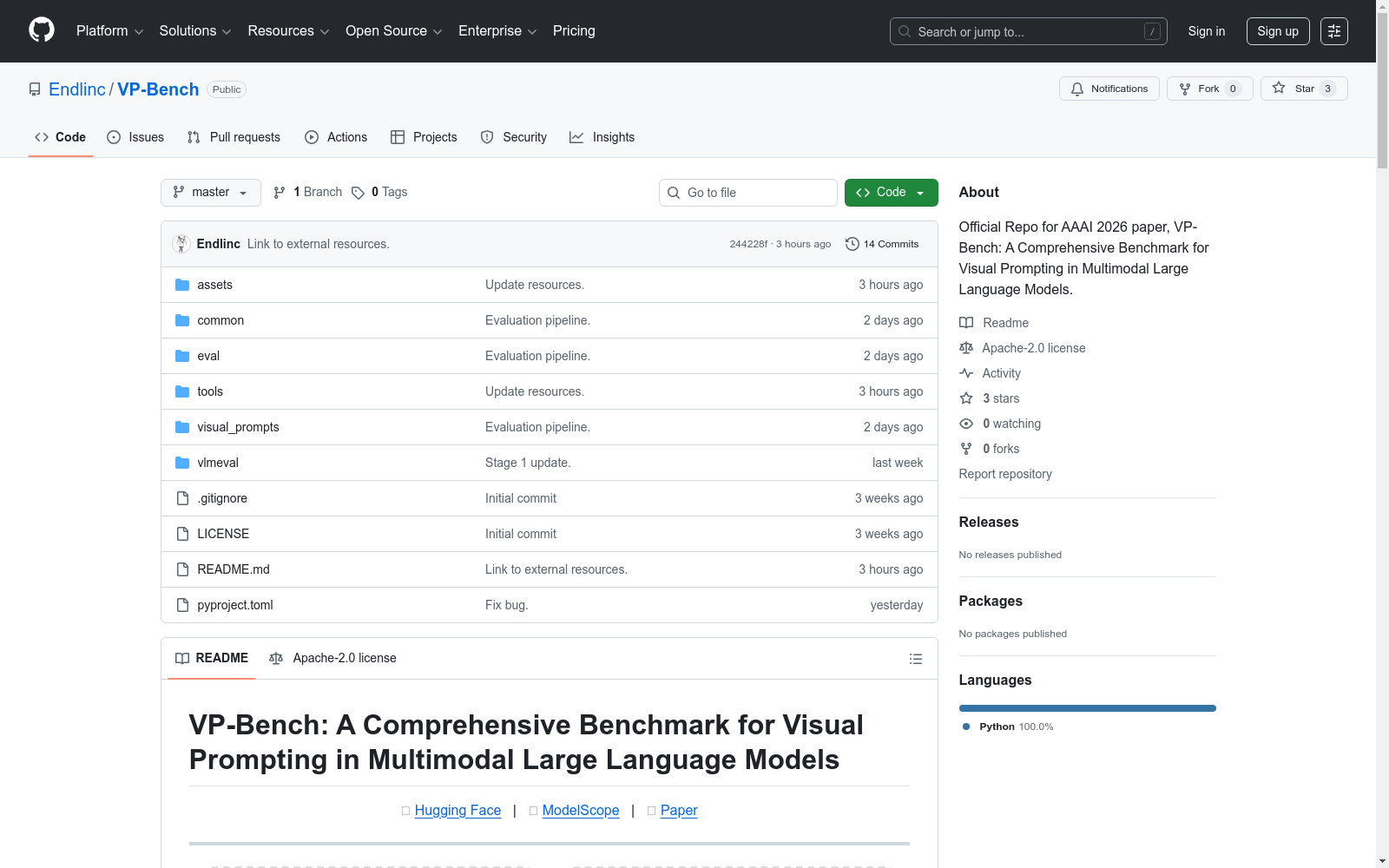Click the eye icon next to watching
The width and height of the screenshot is (1389, 868).
[x=966, y=424]
